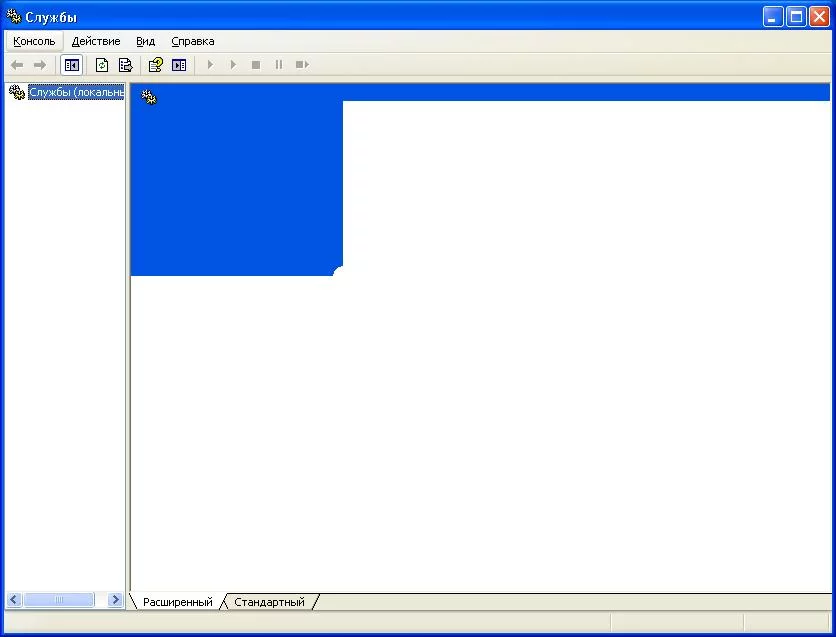This screenshot has width=836, height=637.
Task: Click the left arrow of the tree scrollbar
Action: tap(14, 600)
